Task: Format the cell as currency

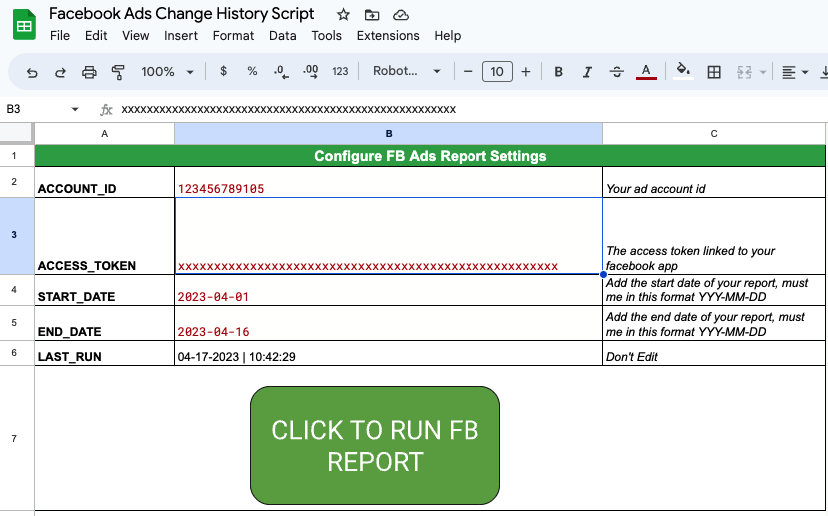Action: pyautogui.click(x=223, y=71)
